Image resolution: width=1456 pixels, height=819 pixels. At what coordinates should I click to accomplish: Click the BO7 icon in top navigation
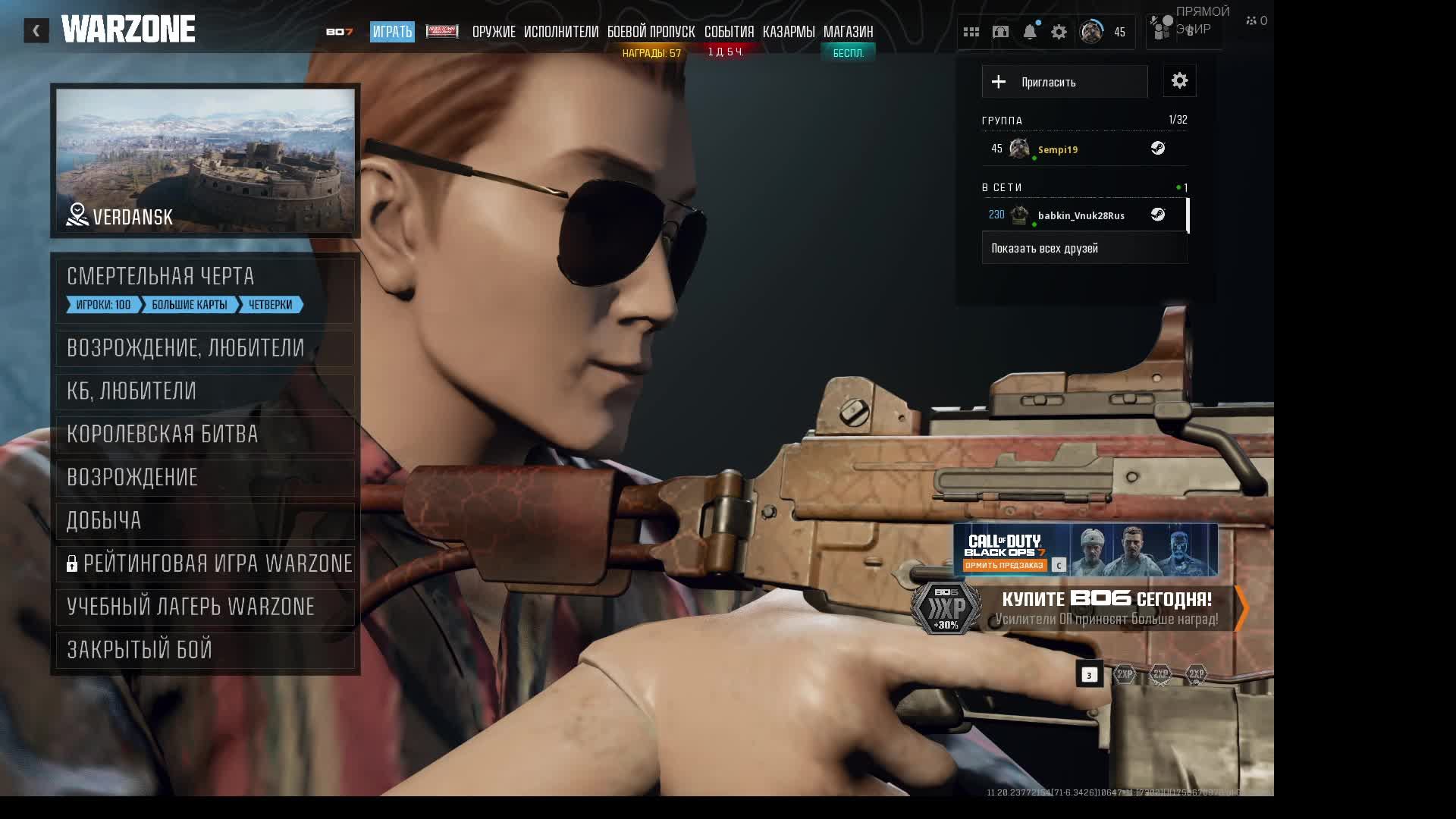(339, 32)
